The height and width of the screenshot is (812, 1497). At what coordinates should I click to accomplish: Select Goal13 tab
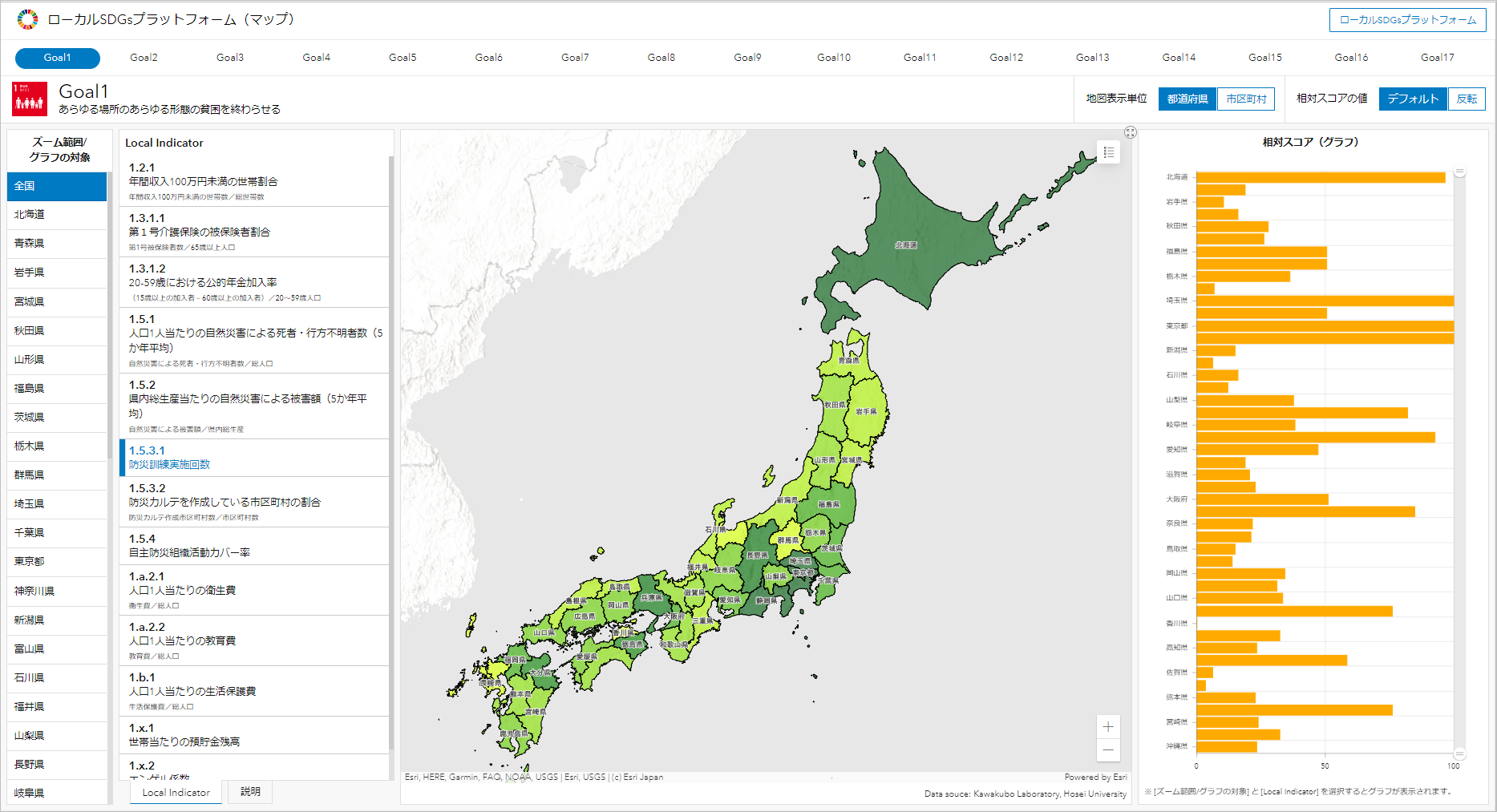[1092, 58]
